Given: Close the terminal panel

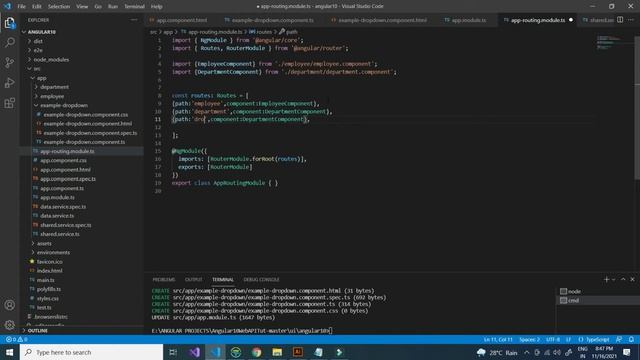Looking at the screenshot, I should point(632,279).
